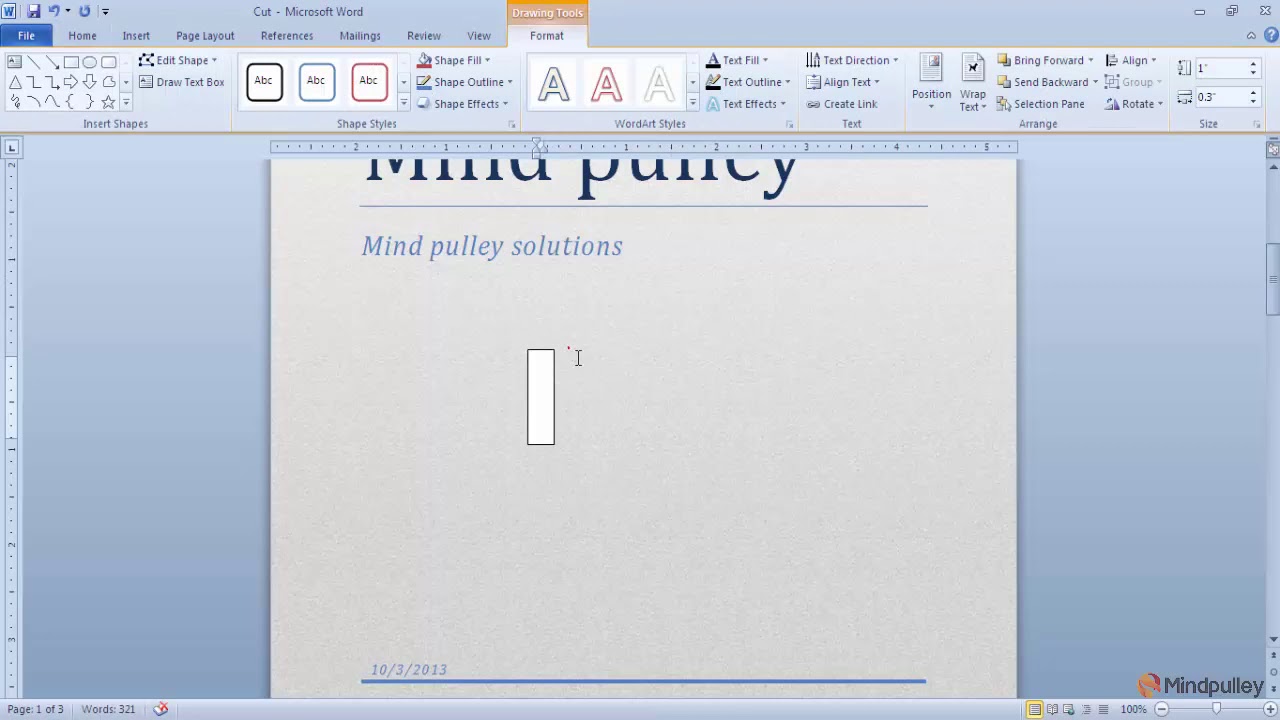Expand the Text Outline dropdown
The width and height of the screenshot is (1280, 720).
point(748,82)
